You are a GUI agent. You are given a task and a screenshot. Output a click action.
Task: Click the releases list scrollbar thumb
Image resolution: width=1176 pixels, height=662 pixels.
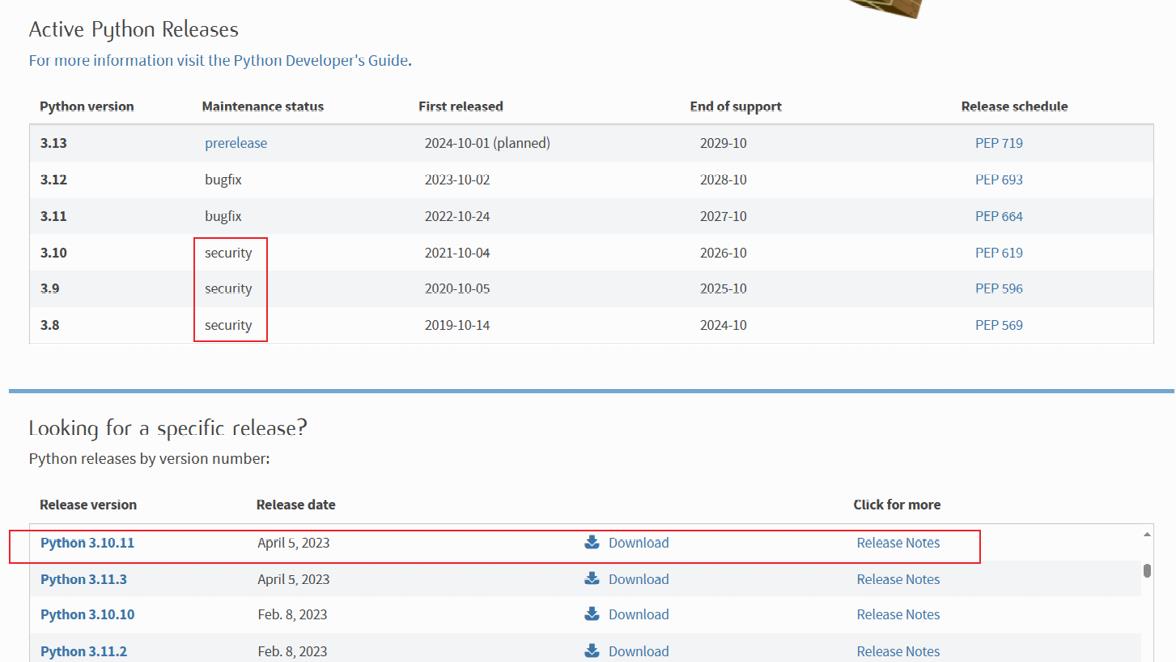coord(1147,571)
